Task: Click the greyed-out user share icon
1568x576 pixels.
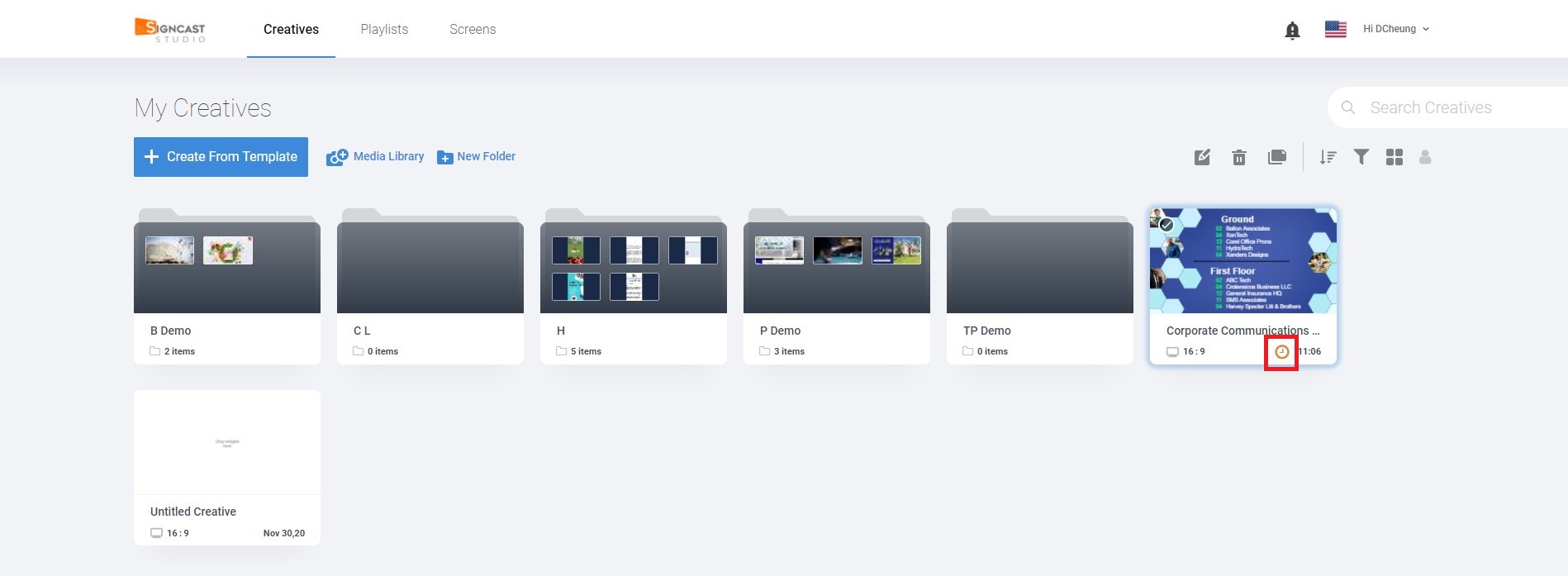Action: (x=1425, y=157)
